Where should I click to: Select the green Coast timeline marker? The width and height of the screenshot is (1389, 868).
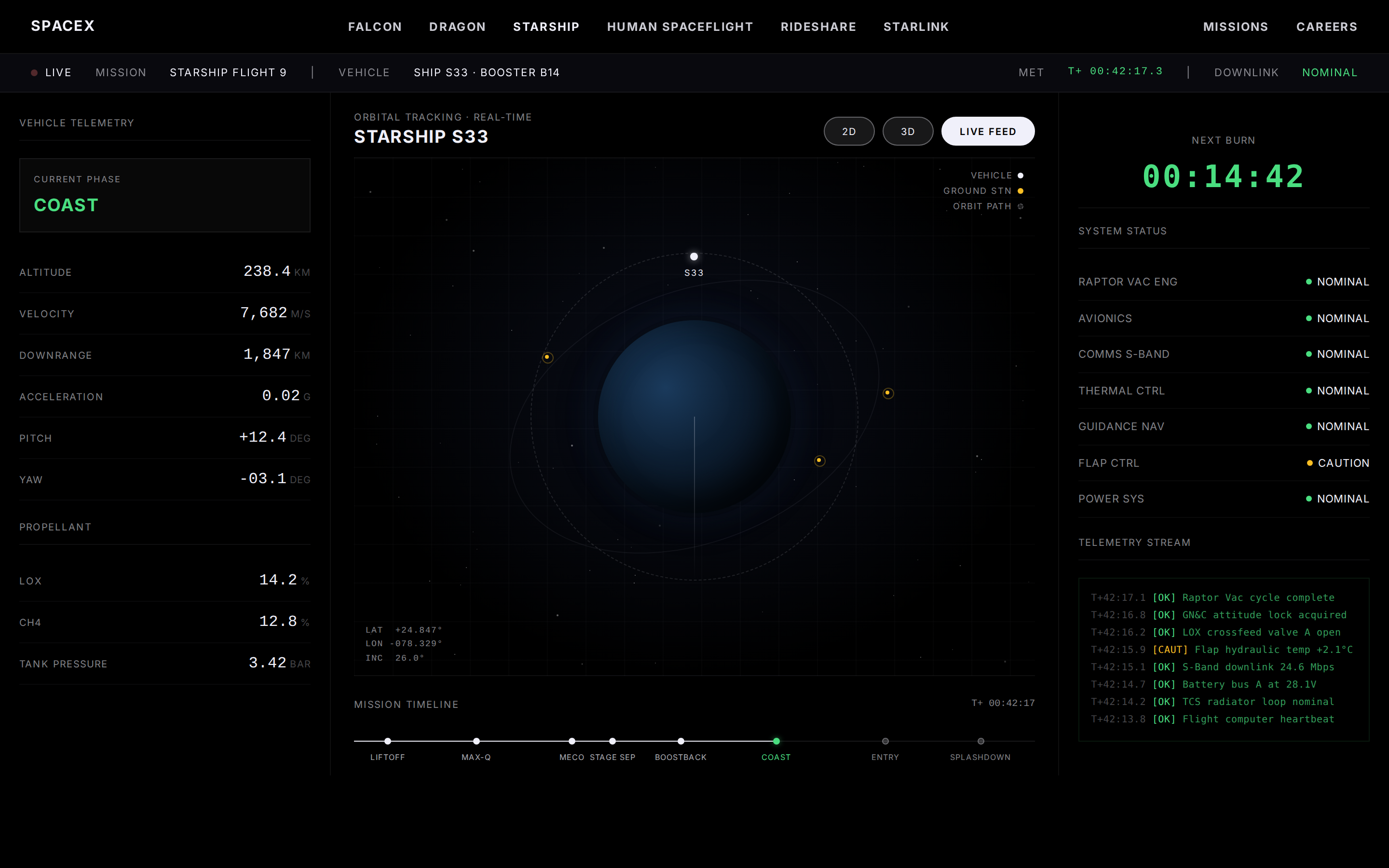776,741
